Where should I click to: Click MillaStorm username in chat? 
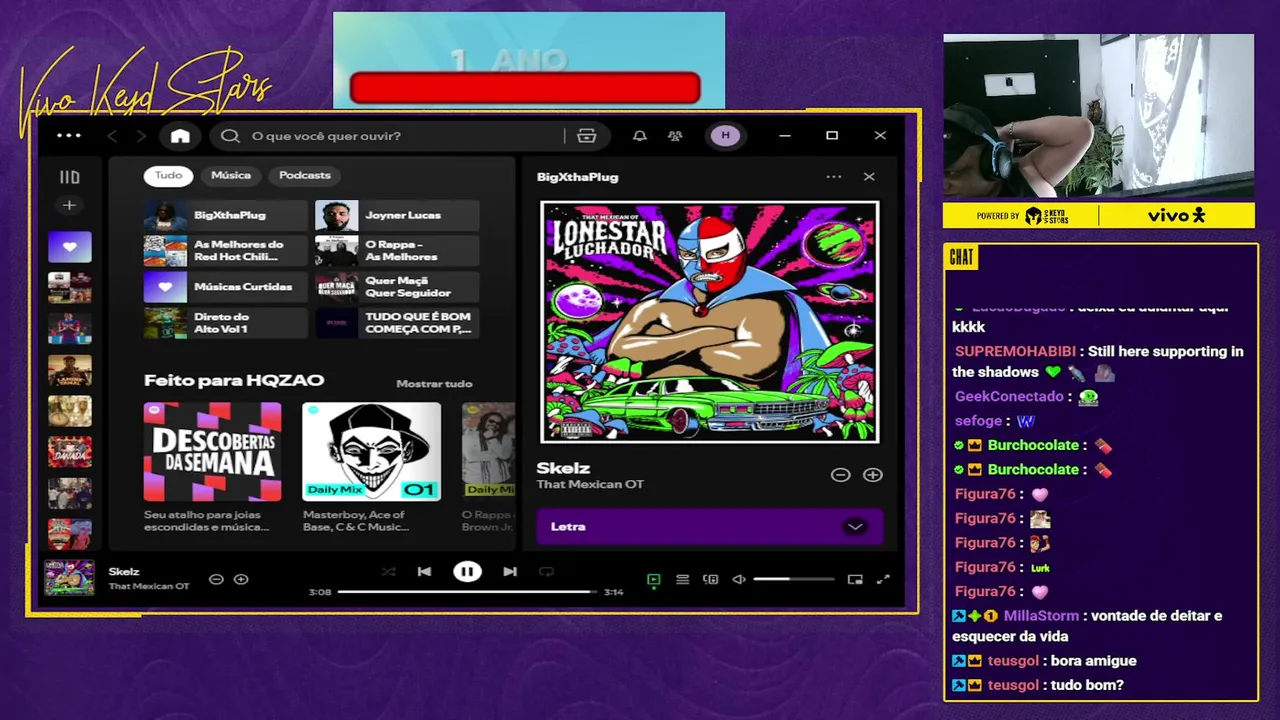(1042, 616)
